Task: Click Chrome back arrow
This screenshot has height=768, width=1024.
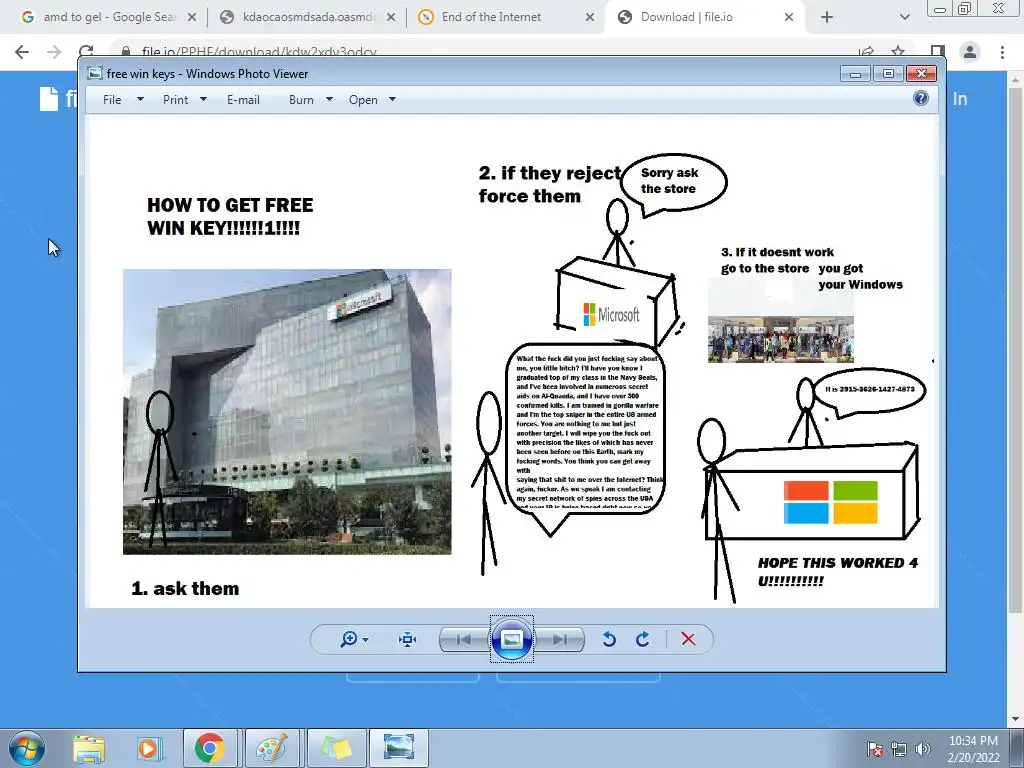Action: tap(22, 52)
